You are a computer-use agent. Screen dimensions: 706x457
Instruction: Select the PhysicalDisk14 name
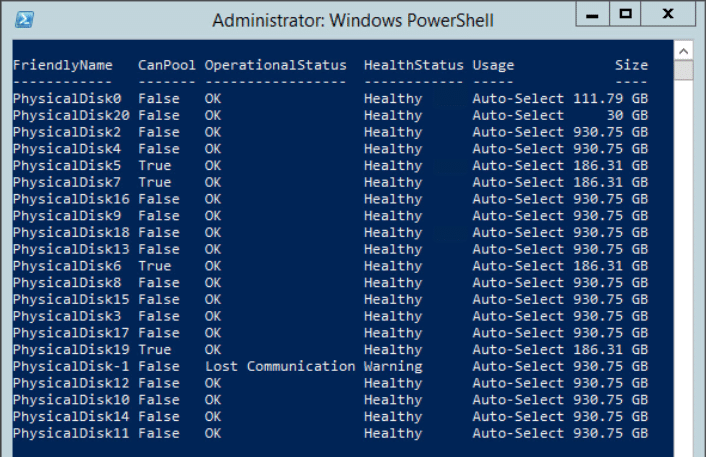71,416
